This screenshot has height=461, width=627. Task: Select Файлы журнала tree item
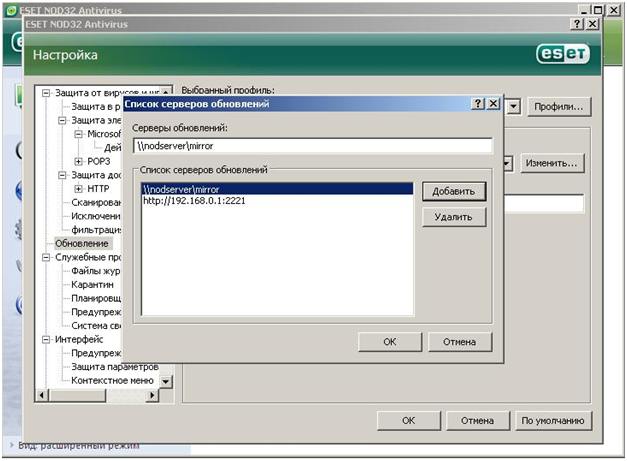coord(96,271)
